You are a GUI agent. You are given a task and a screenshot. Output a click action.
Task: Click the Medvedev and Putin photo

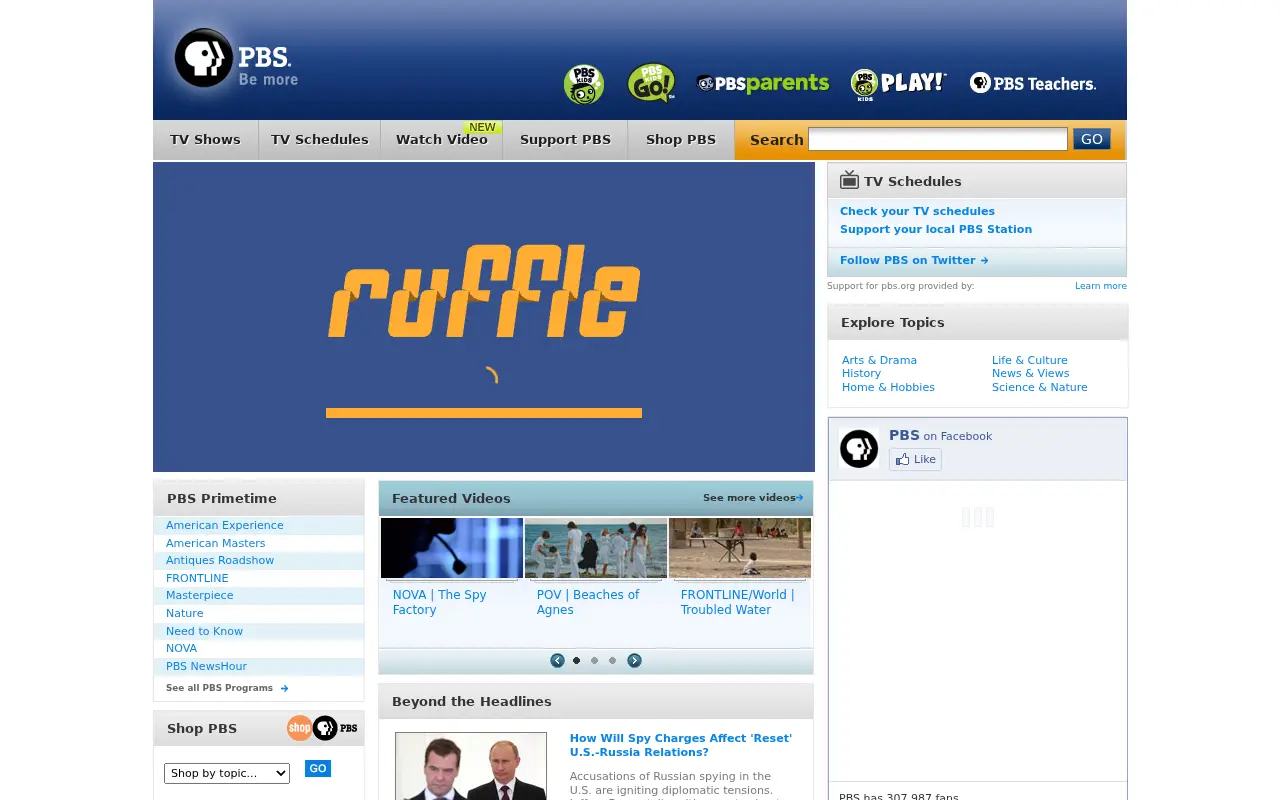471,766
